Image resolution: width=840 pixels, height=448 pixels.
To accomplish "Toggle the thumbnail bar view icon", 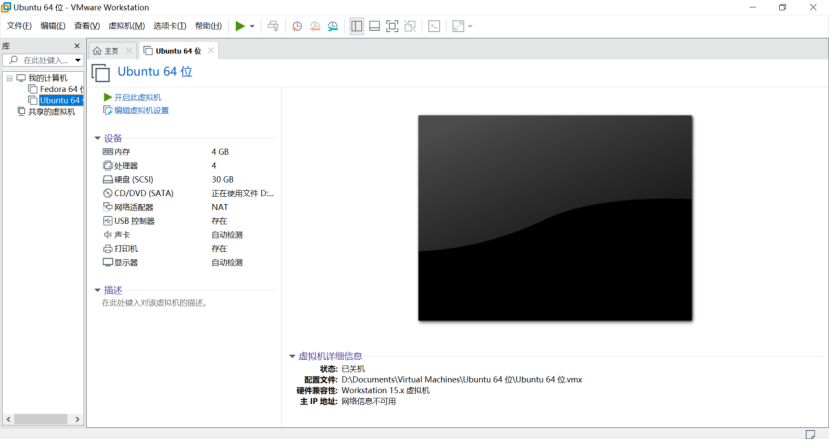I will click(374, 26).
